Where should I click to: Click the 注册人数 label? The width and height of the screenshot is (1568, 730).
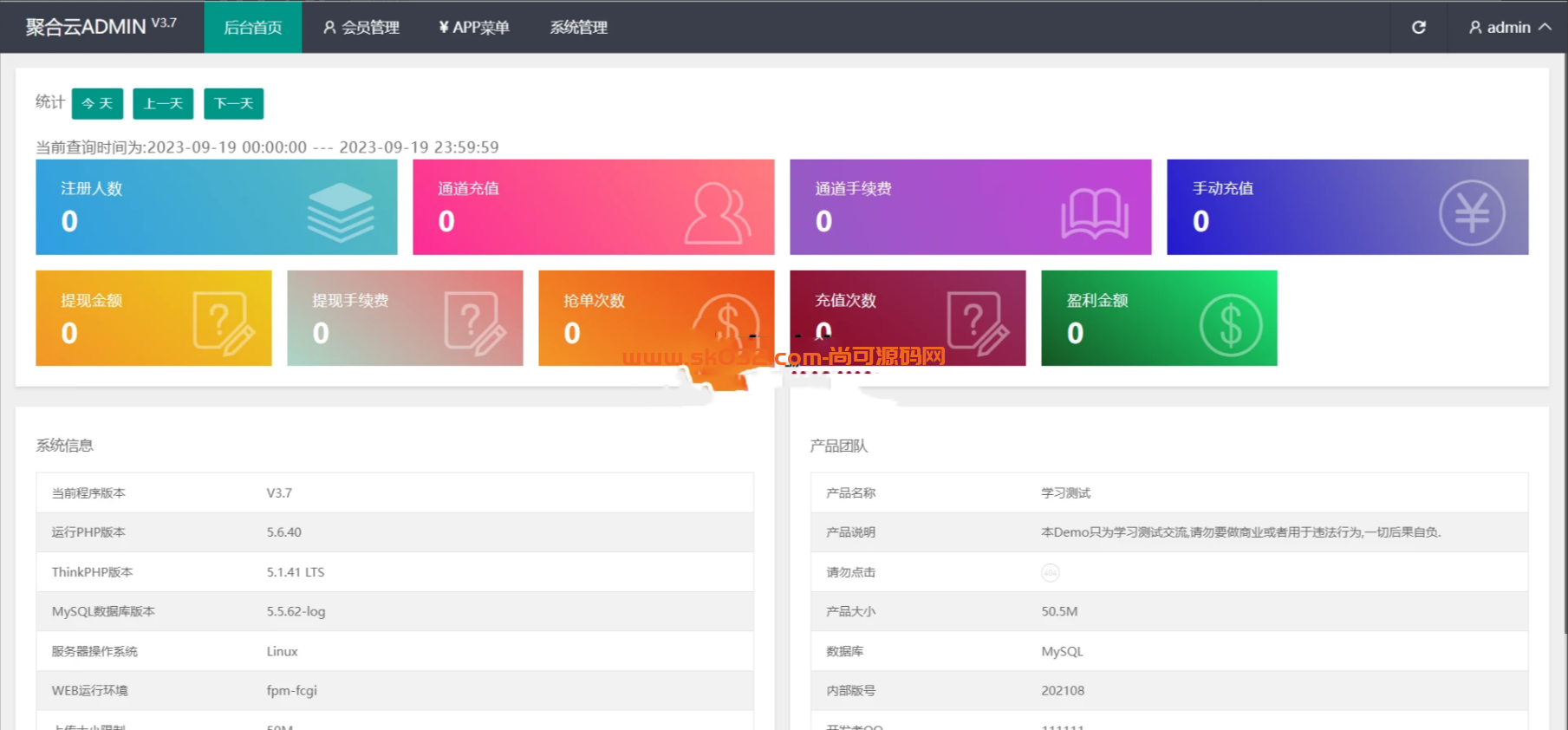(91, 188)
